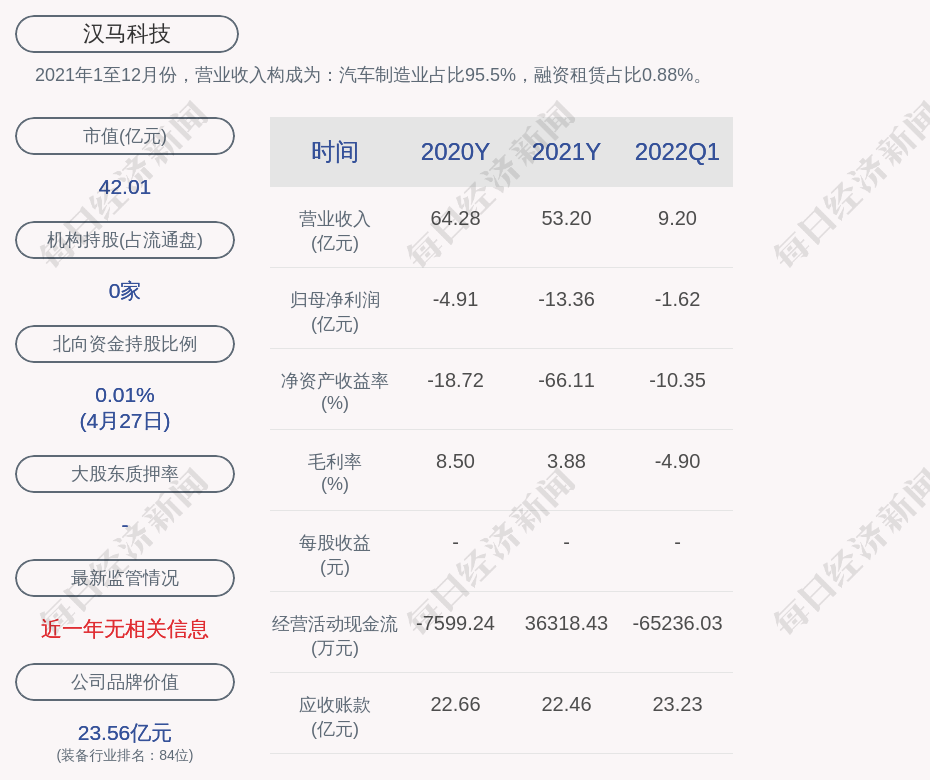Click the 时间 table header cell

[x=335, y=152]
